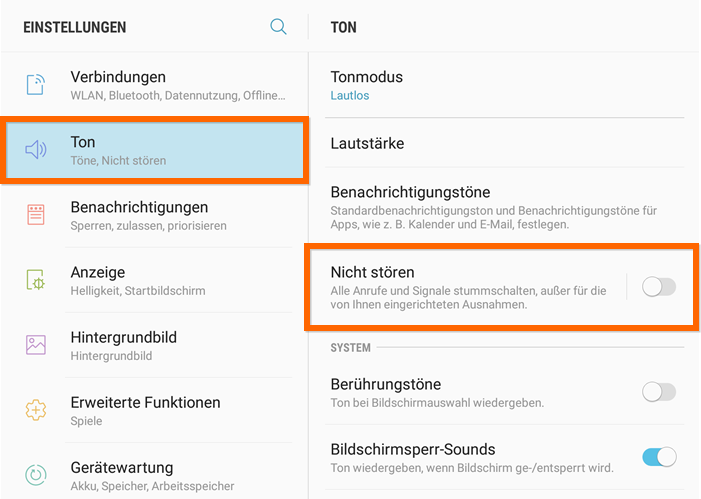Tap the Gerätewartung circular icon
Screen dimensions: 701x499
(x=36, y=475)
